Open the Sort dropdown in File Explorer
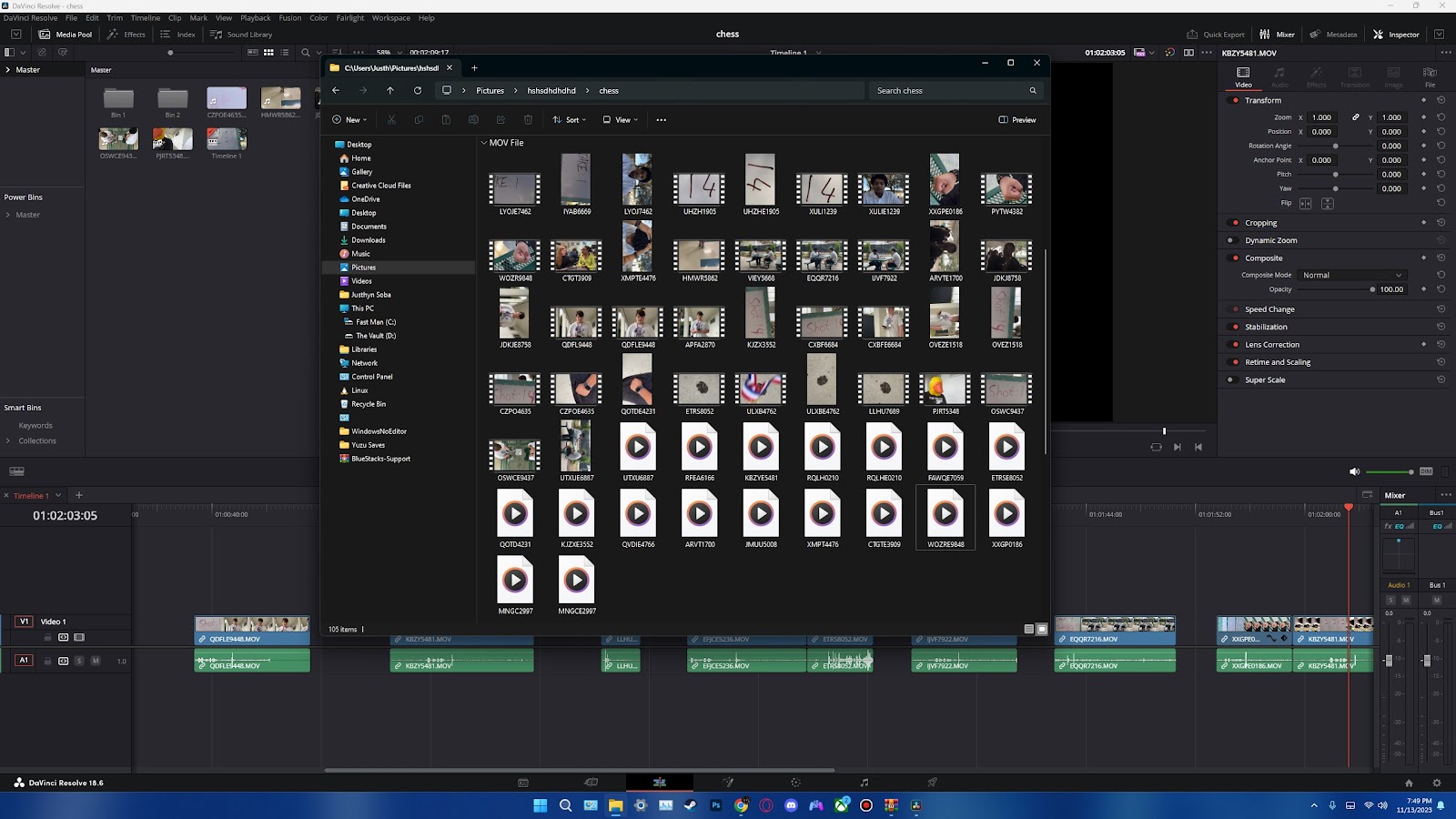This screenshot has width=1456, height=819. tap(569, 120)
